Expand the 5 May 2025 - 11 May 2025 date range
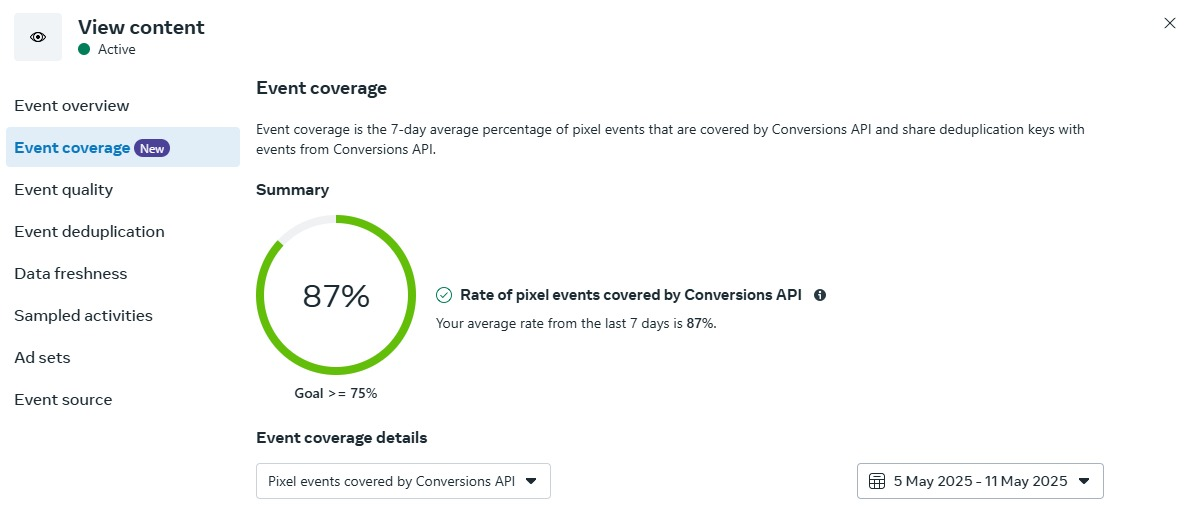The image size is (1194, 529). coord(980,481)
